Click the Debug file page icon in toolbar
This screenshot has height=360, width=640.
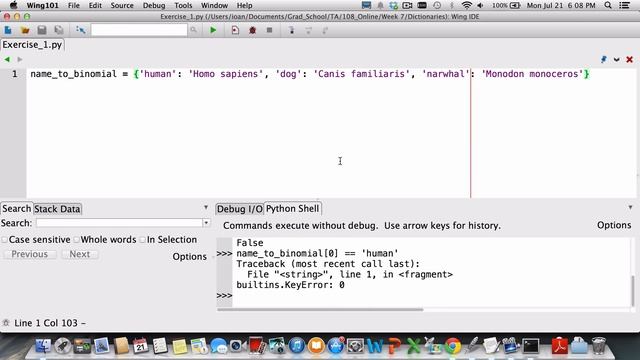(235, 30)
